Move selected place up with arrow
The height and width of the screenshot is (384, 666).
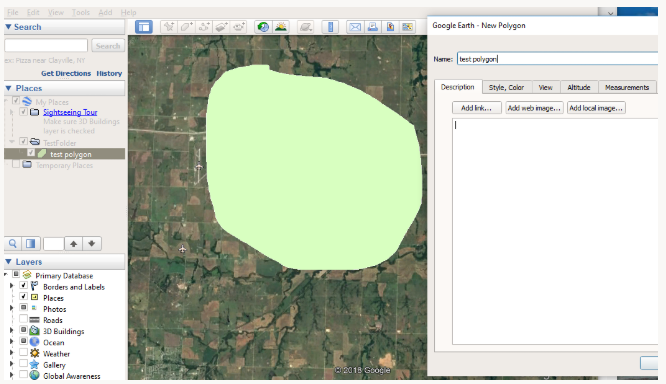73,243
